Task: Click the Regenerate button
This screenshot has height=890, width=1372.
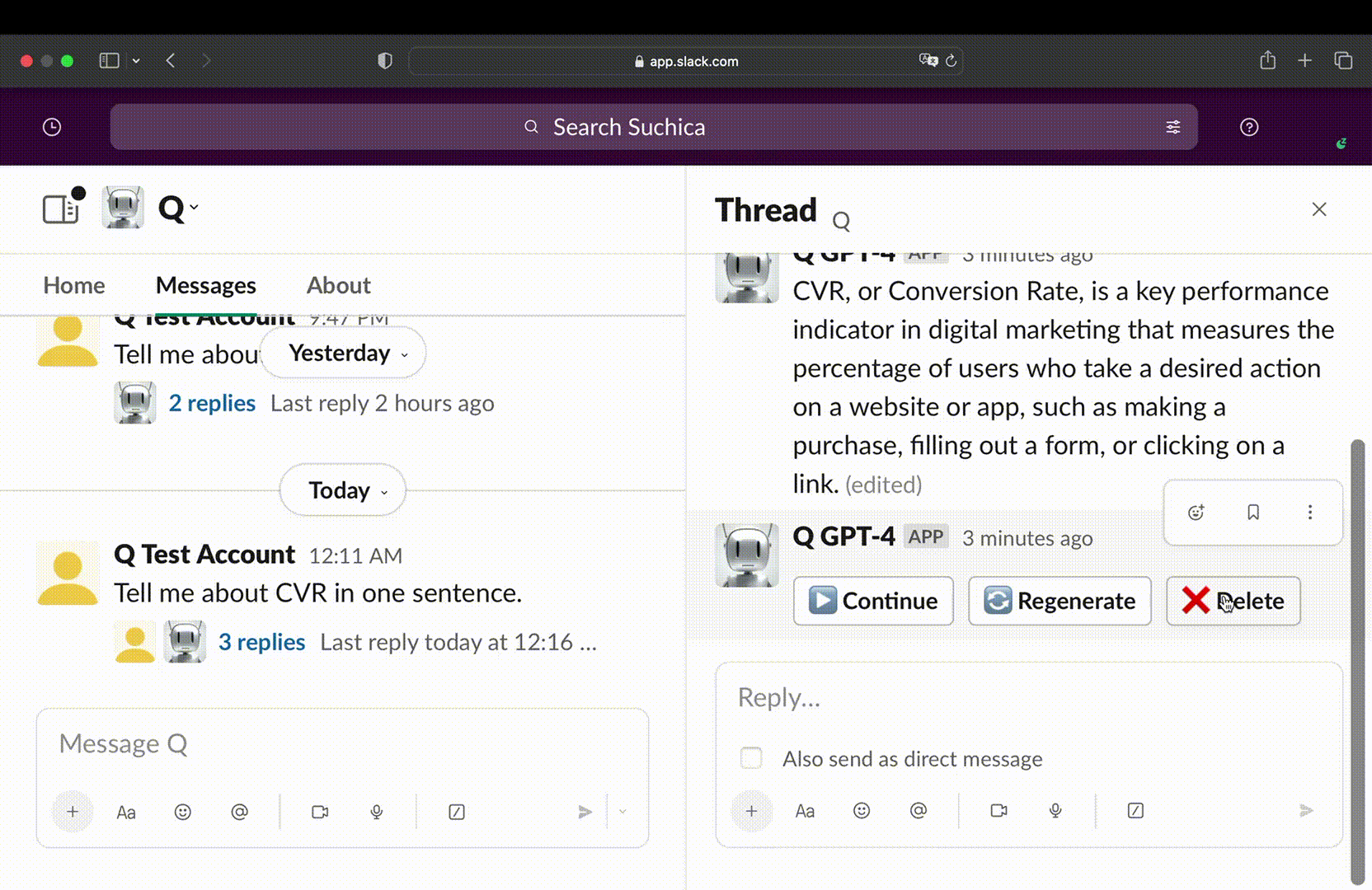Action: tap(1060, 601)
